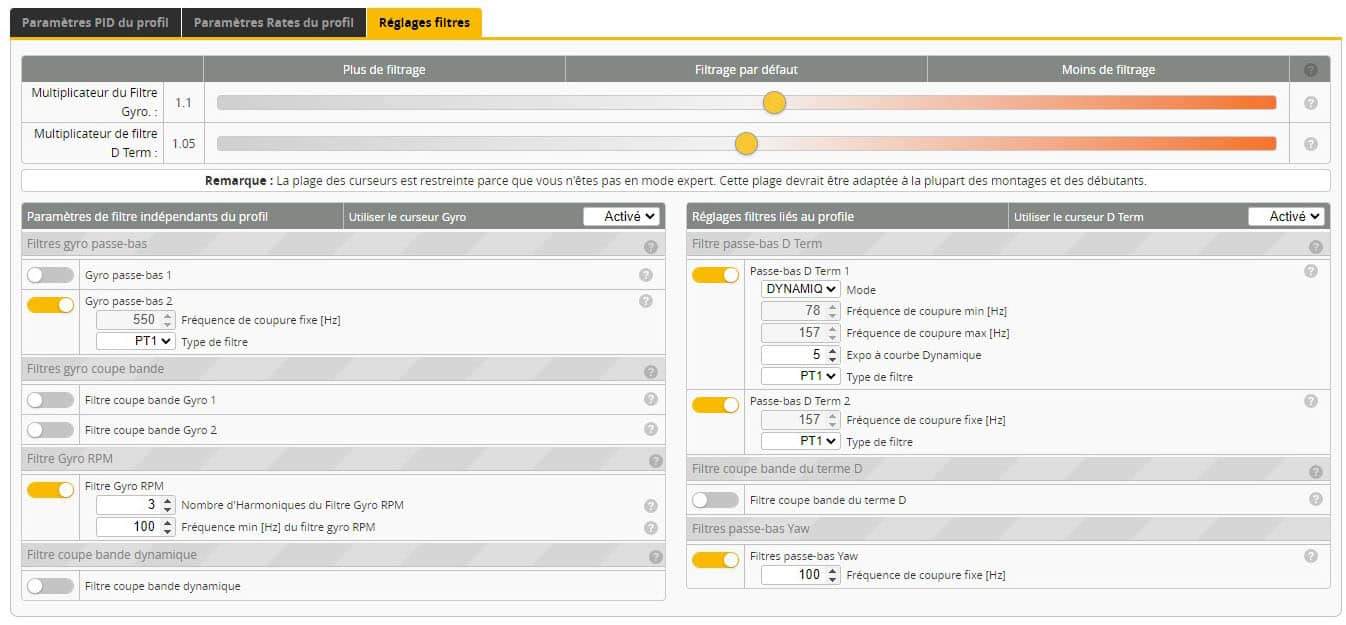This screenshot has width=1346, height=625.
Task: Open Gyro passe-bas 2 PT1 filter type dropdown
Action: (136, 341)
